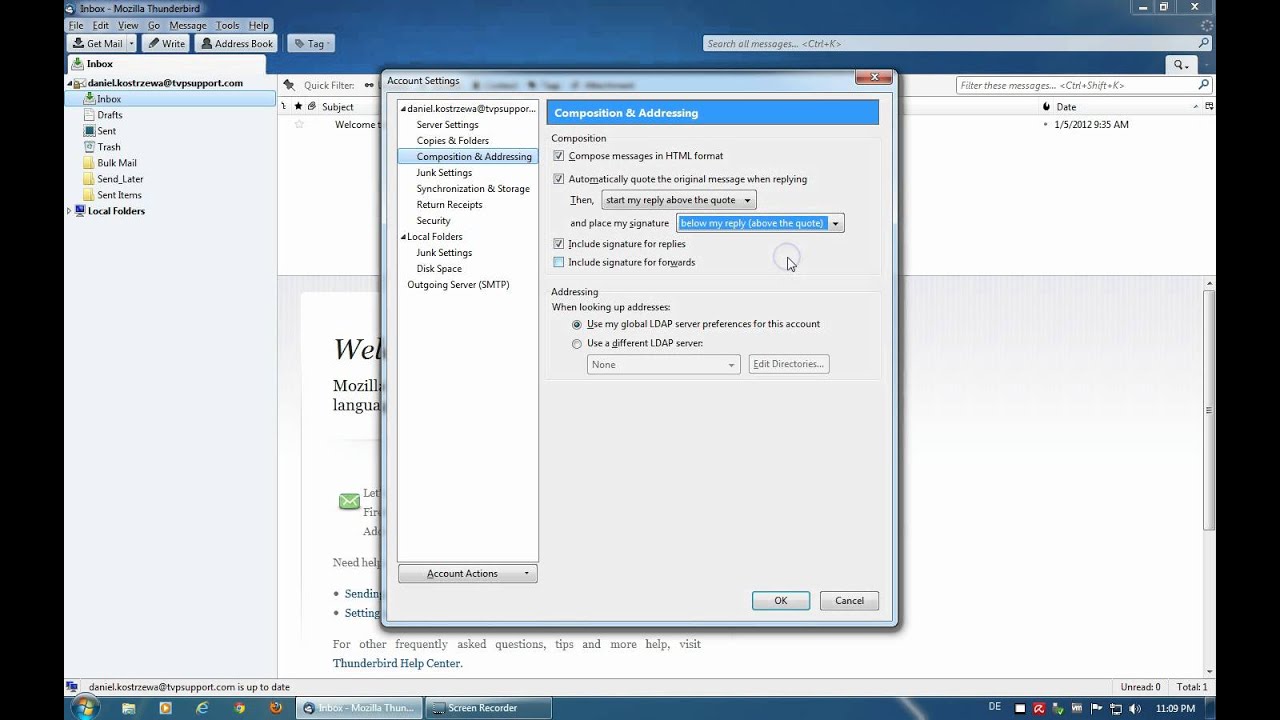The width and height of the screenshot is (1280, 720).
Task: Select Server Settings in account tree
Action: coord(447,125)
